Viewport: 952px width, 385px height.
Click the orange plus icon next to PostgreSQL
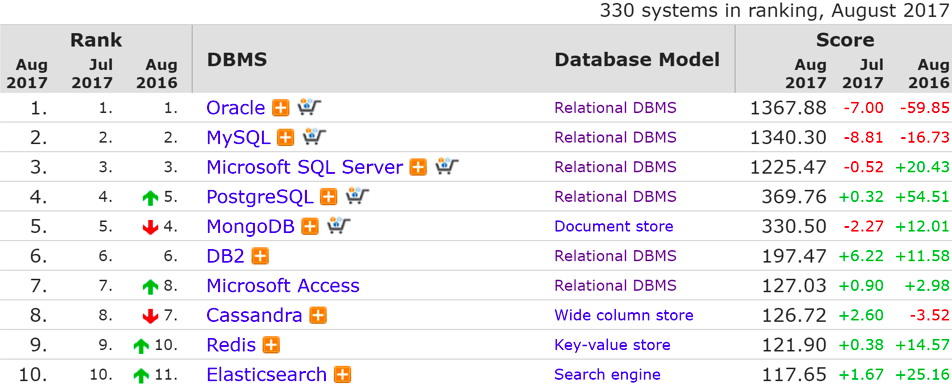coord(328,197)
